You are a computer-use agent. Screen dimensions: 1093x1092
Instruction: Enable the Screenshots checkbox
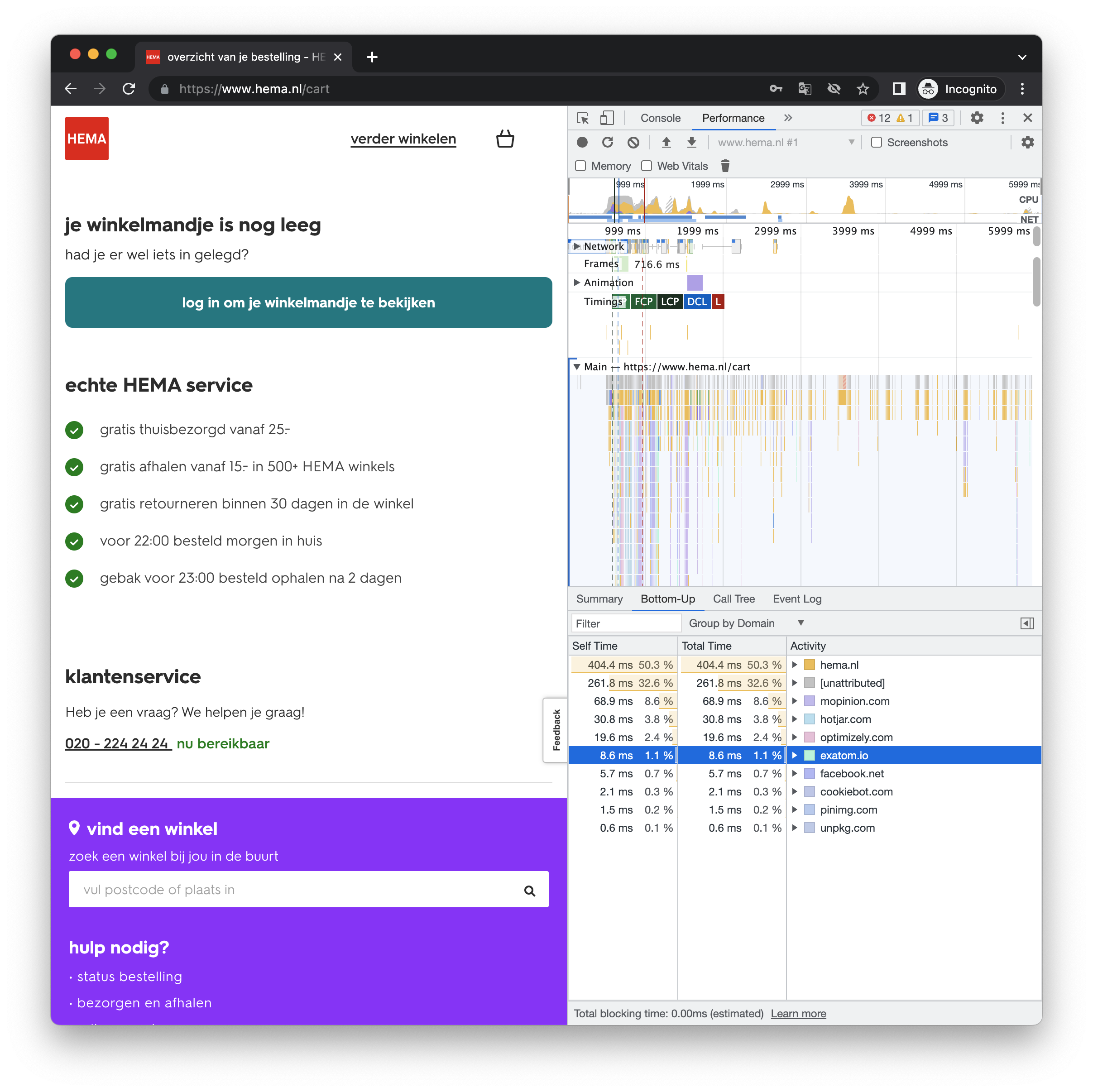point(876,142)
